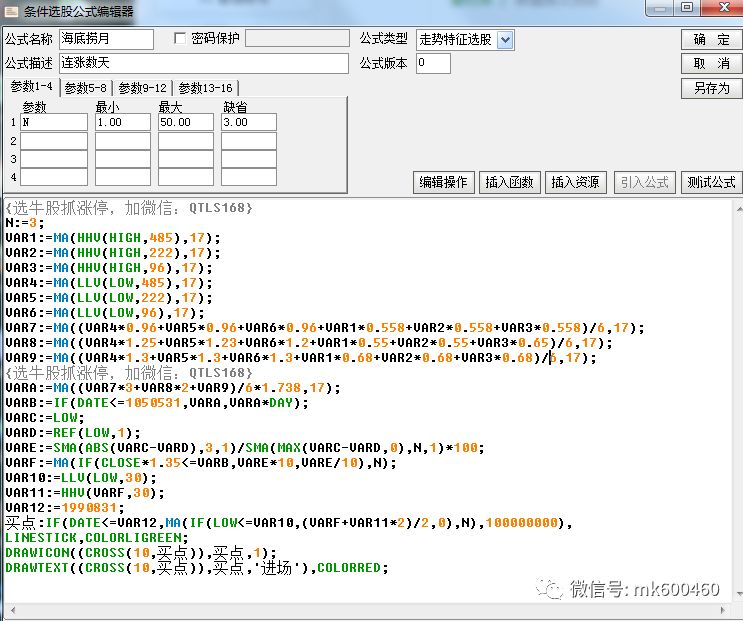The width and height of the screenshot is (743, 621).
Task: Select the 公式版本 input box
Action: click(x=433, y=63)
